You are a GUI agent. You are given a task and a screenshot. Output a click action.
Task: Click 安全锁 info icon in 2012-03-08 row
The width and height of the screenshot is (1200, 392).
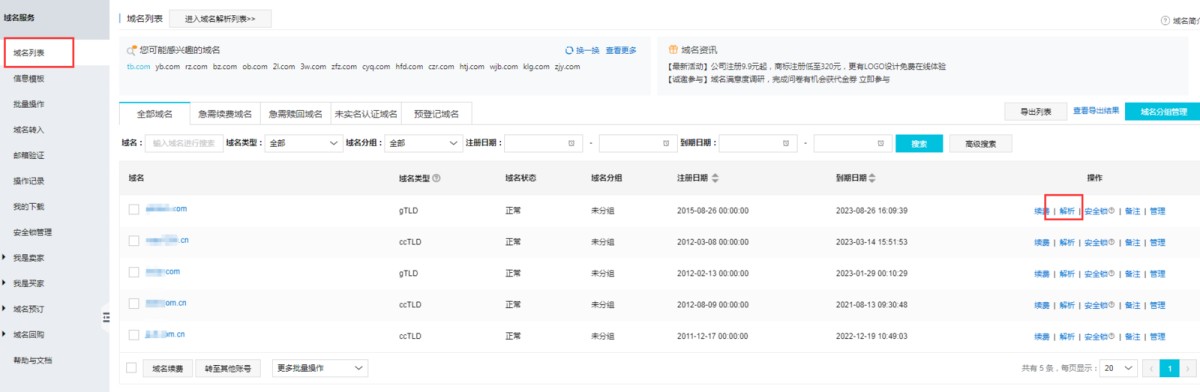pos(1111,242)
